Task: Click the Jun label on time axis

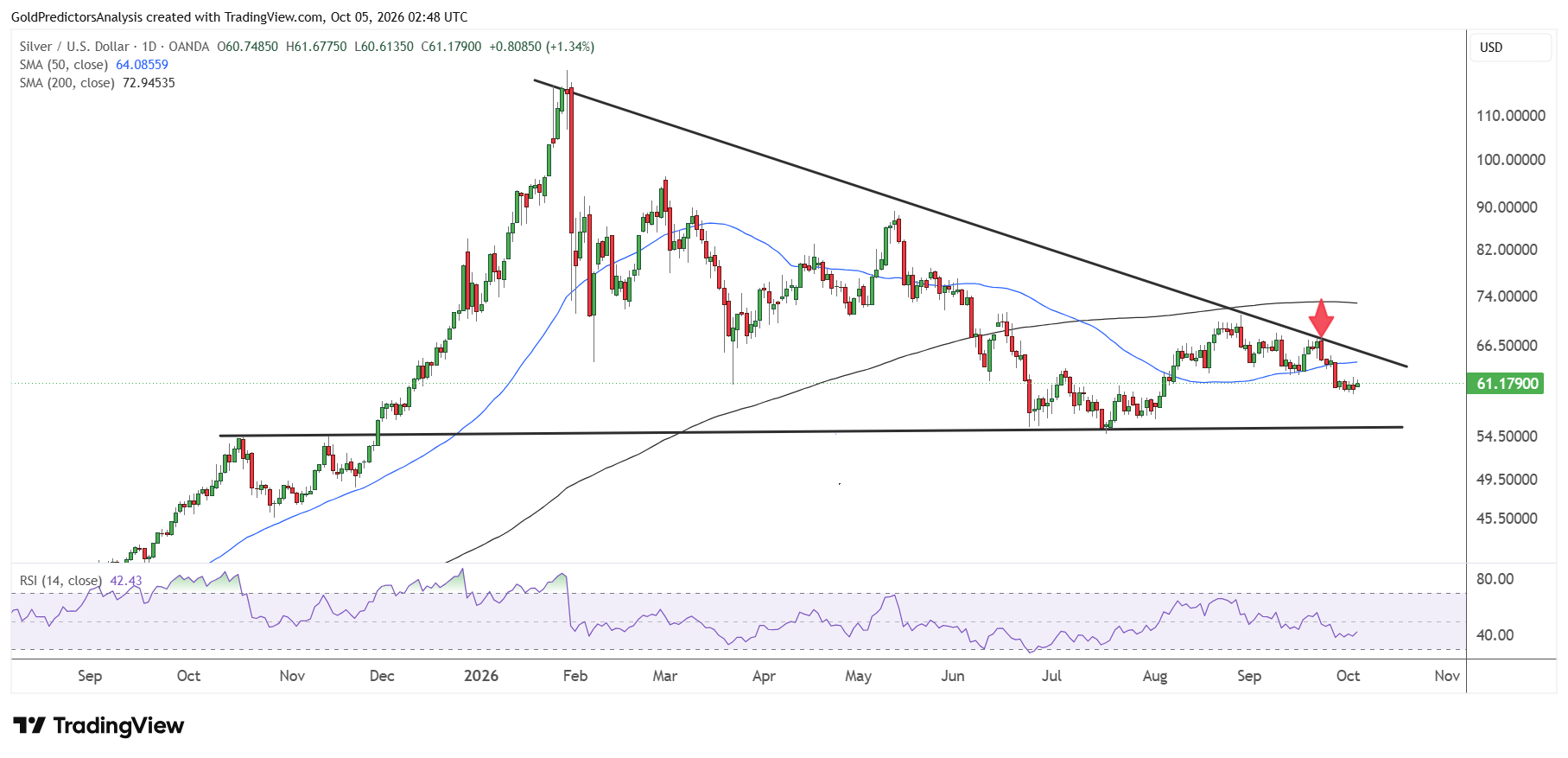Action: (953, 676)
